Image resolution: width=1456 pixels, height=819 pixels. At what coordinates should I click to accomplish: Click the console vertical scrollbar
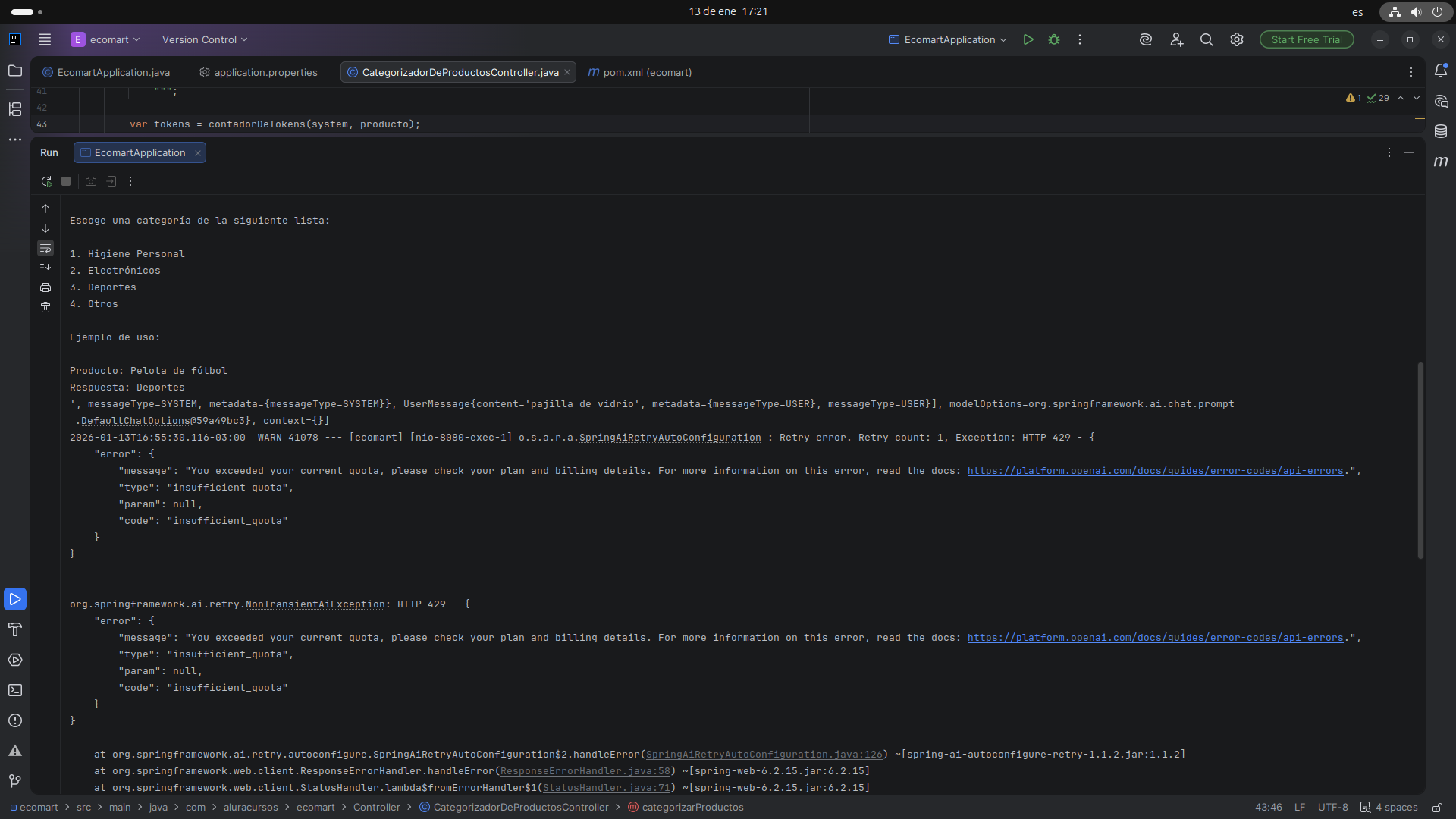[x=1420, y=460]
